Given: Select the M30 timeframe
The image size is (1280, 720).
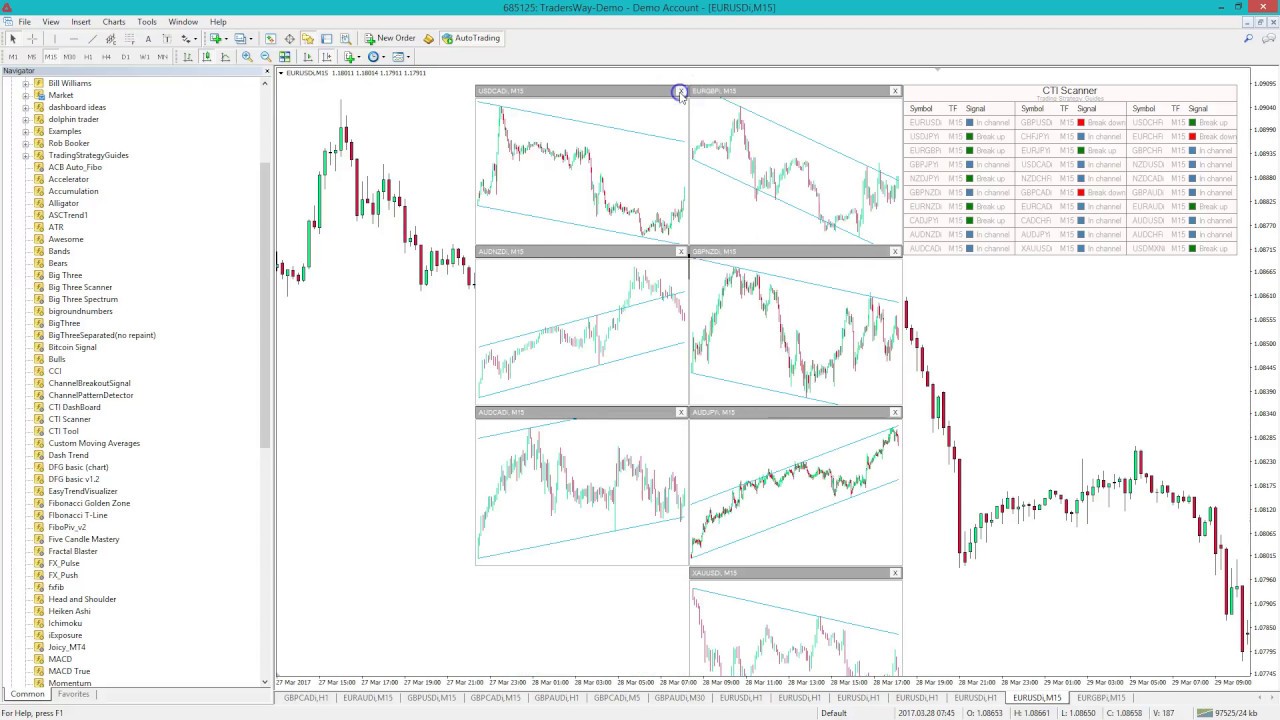Looking at the screenshot, I should [x=69, y=57].
